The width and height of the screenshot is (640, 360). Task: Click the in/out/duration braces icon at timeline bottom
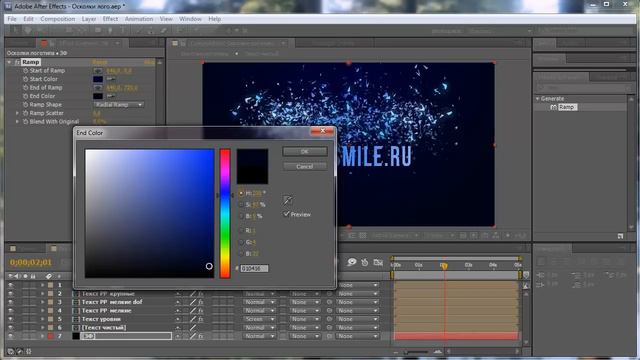[x=29, y=351]
